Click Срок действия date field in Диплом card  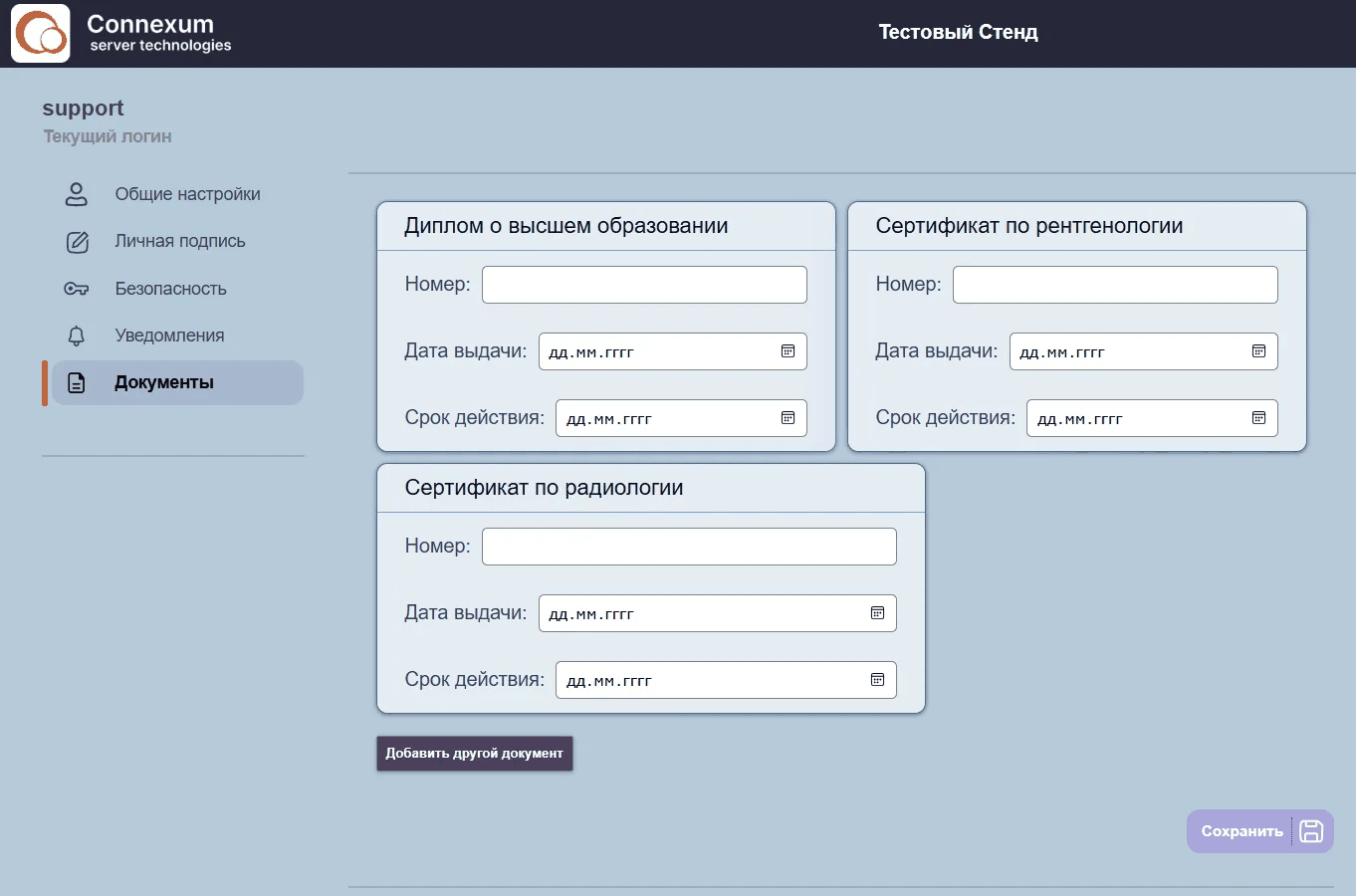(x=681, y=418)
